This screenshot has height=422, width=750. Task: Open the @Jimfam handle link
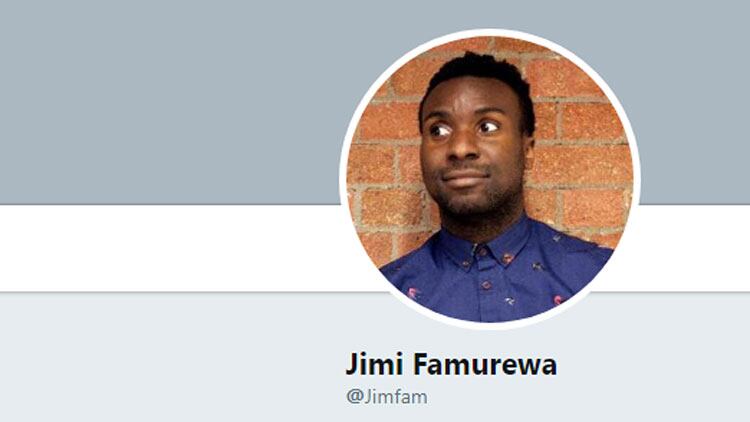pos(387,397)
